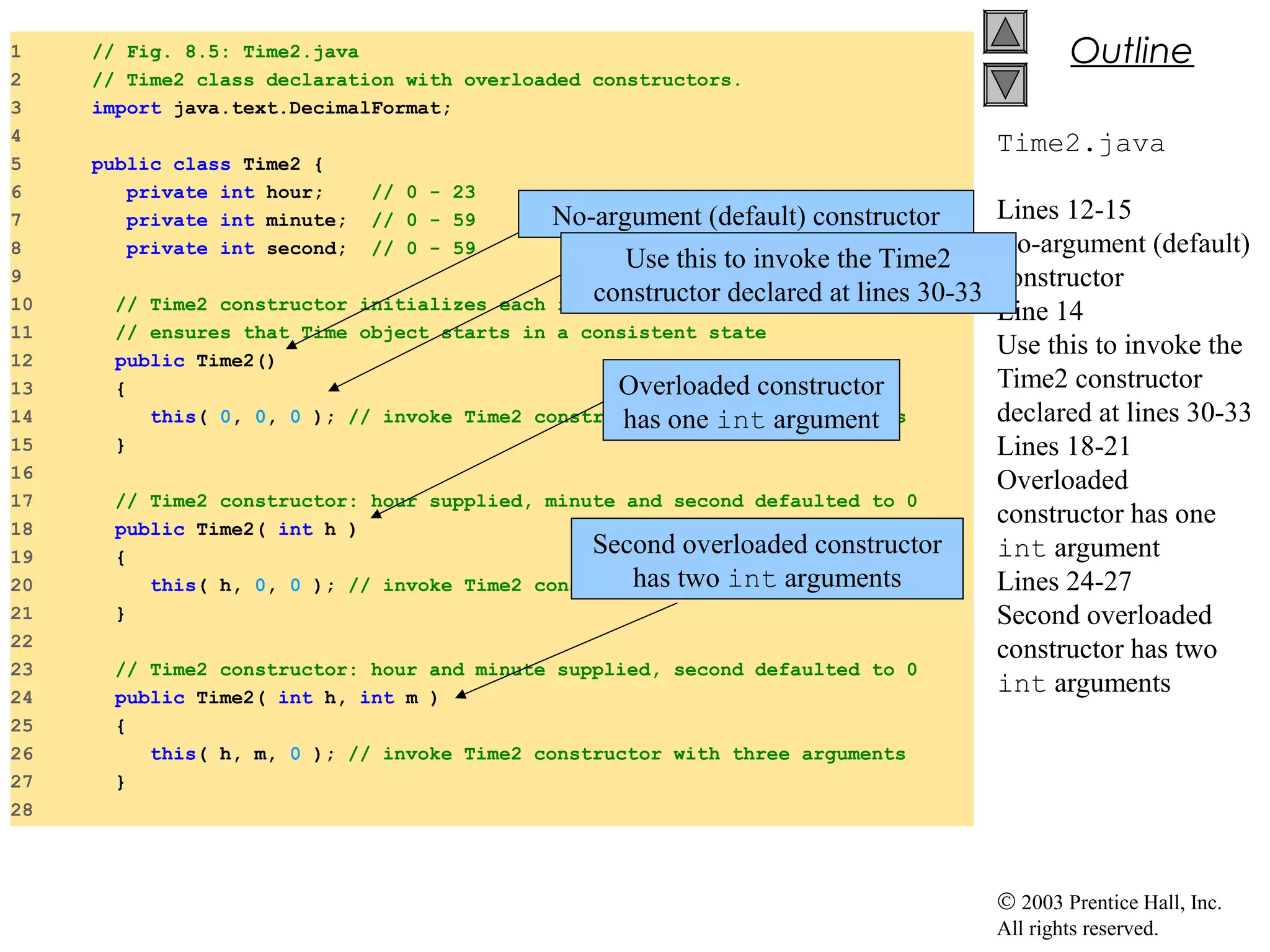Click the 'import java.text.DecimalFormat;' line

272,108
